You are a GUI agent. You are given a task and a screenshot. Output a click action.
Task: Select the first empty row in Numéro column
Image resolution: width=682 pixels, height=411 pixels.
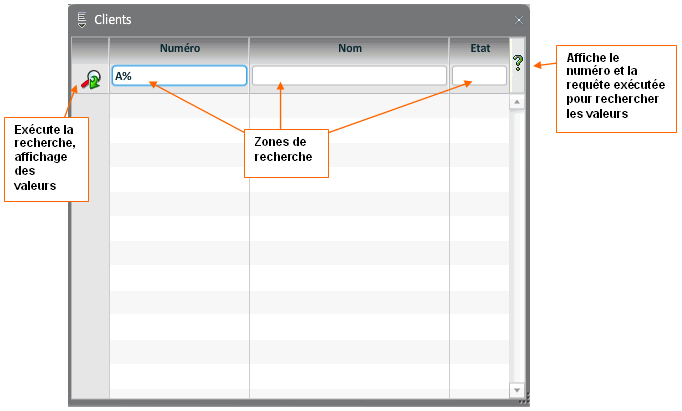tap(179, 106)
